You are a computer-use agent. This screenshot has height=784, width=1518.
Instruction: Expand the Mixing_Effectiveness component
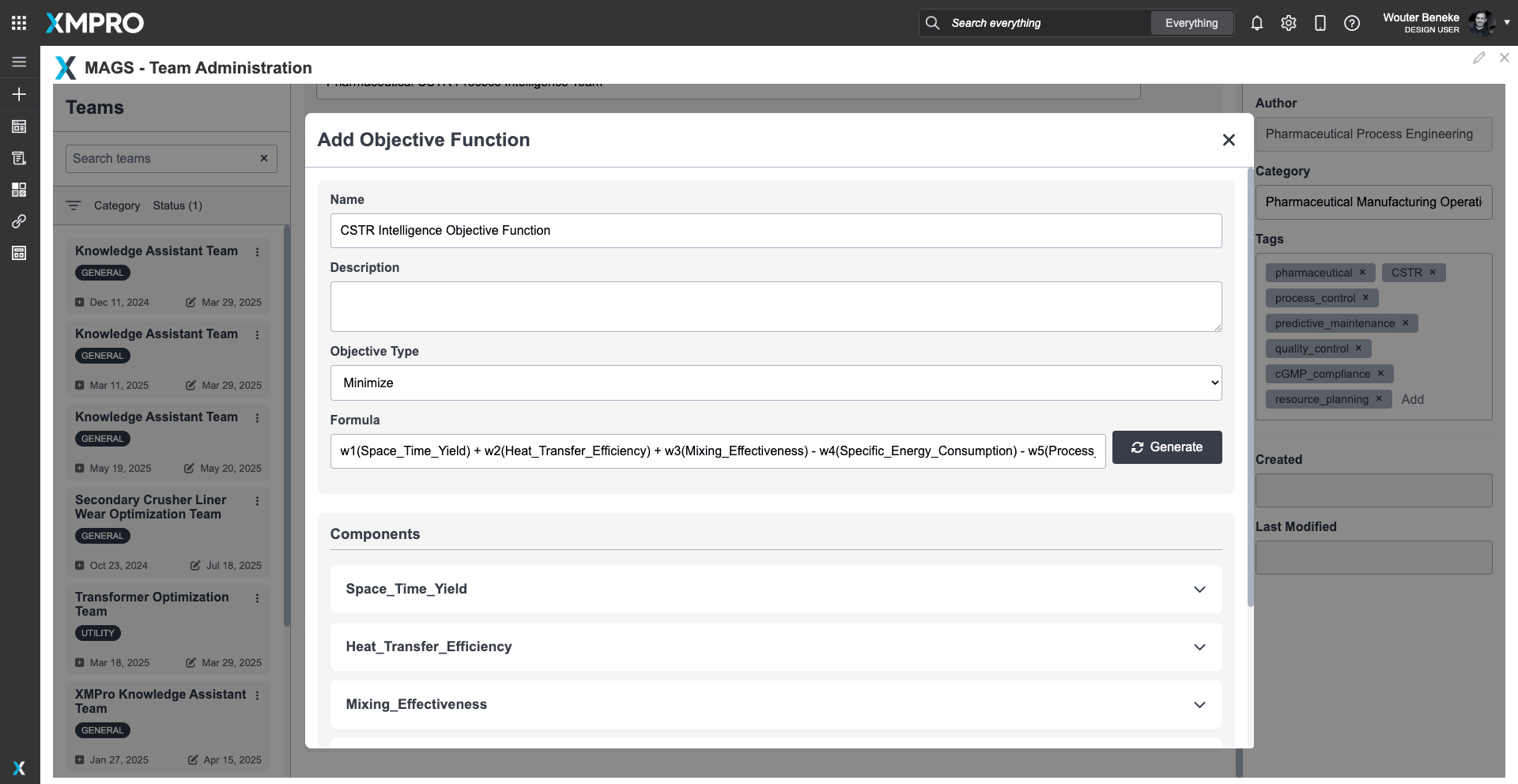[x=1199, y=705]
